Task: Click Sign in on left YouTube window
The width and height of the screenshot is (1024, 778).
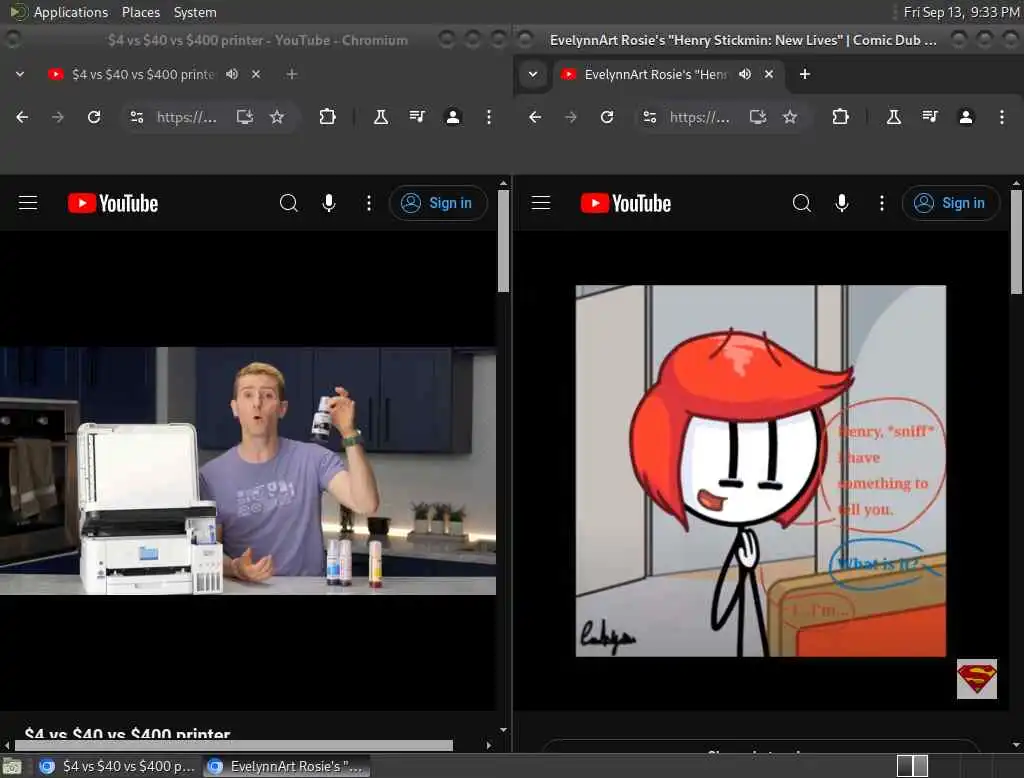Action: tap(438, 203)
